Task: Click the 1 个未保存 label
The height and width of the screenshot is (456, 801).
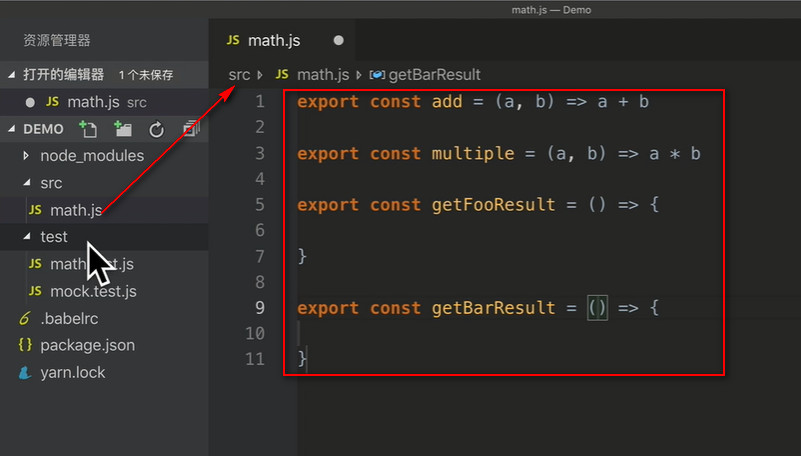Action: coord(146,75)
